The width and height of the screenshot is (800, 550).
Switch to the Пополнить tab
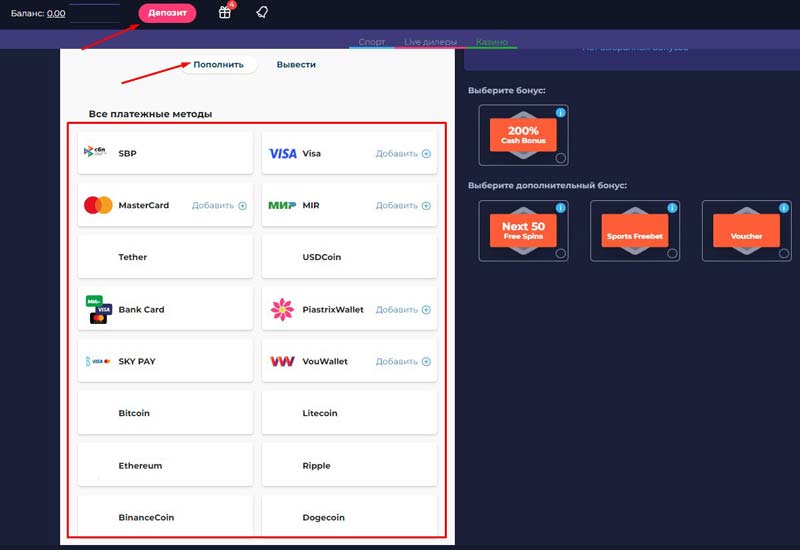(218, 64)
